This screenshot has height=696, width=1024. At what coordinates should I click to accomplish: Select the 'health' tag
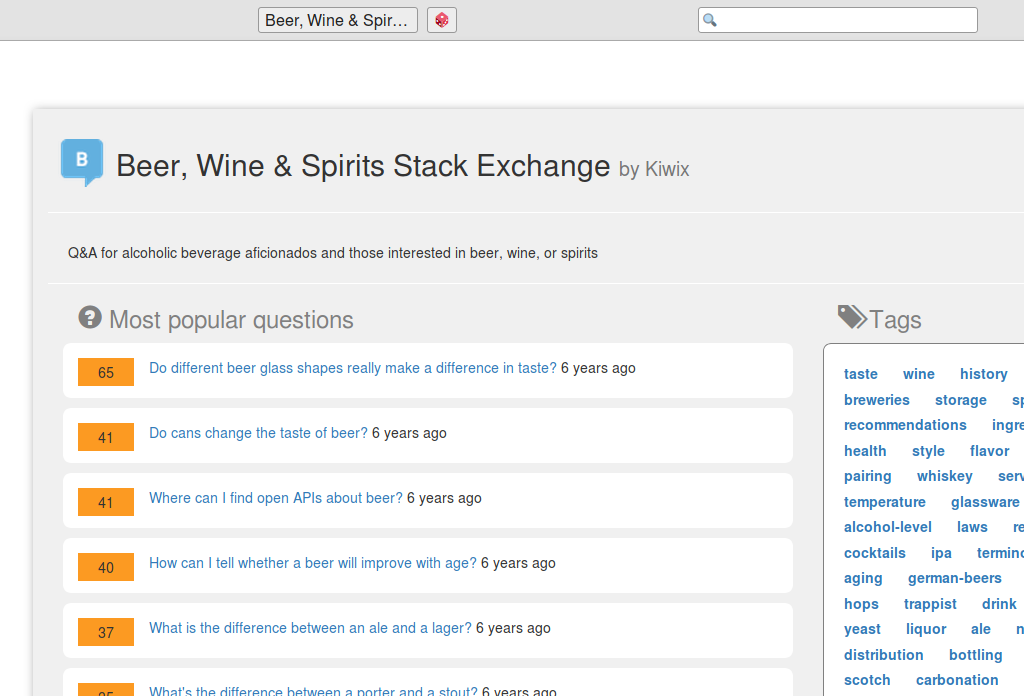[865, 451]
